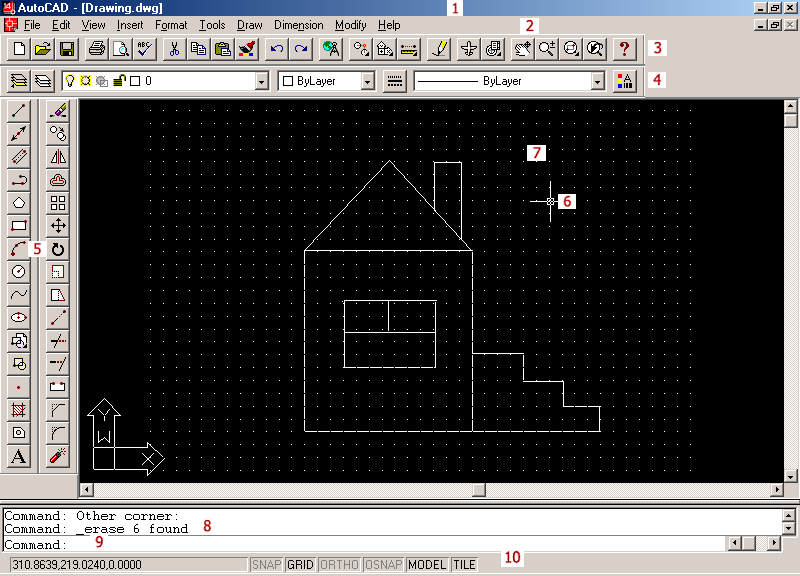Image resolution: width=800 pixels, height=576 pixels.
Task: Open the File menu
Action: point(32,25)
